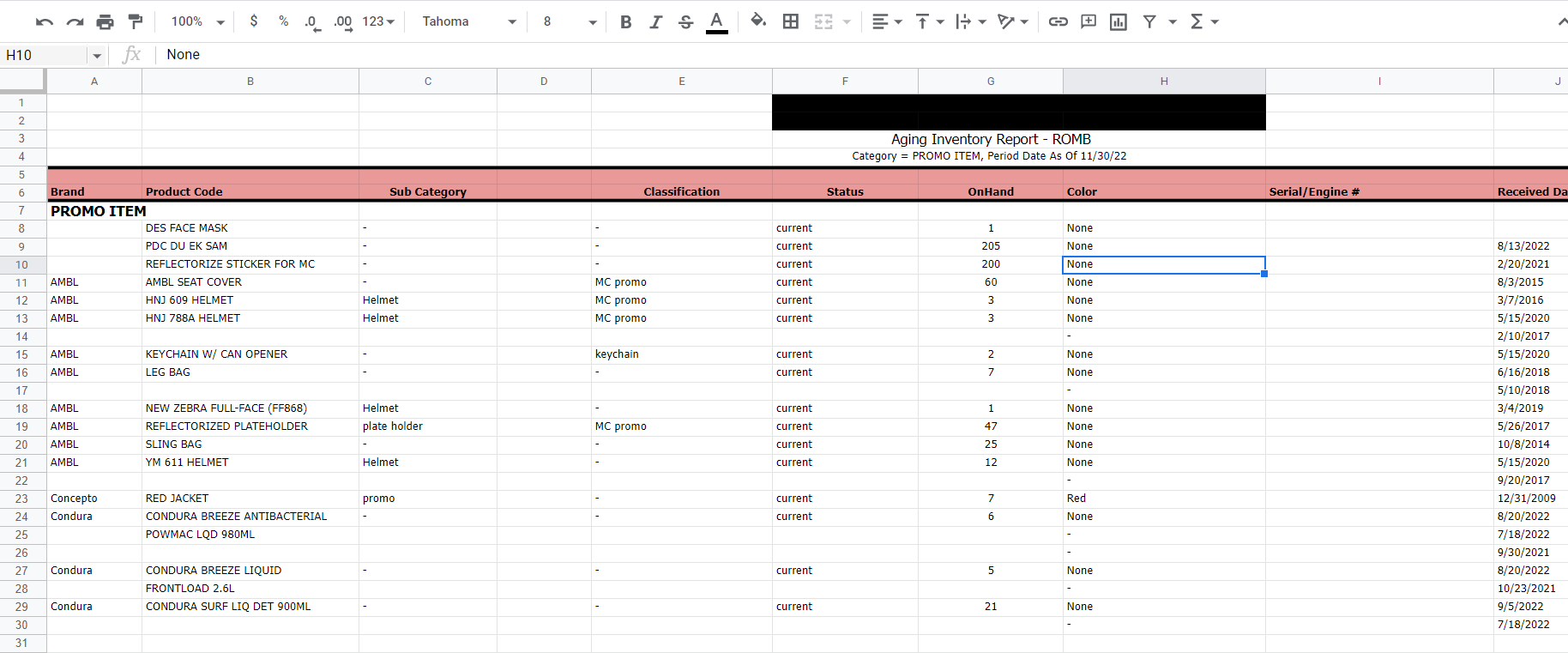Select the plate holder sub category cell
The height and width of the screenshot is (653, 1568).
(x=428, y=426)
